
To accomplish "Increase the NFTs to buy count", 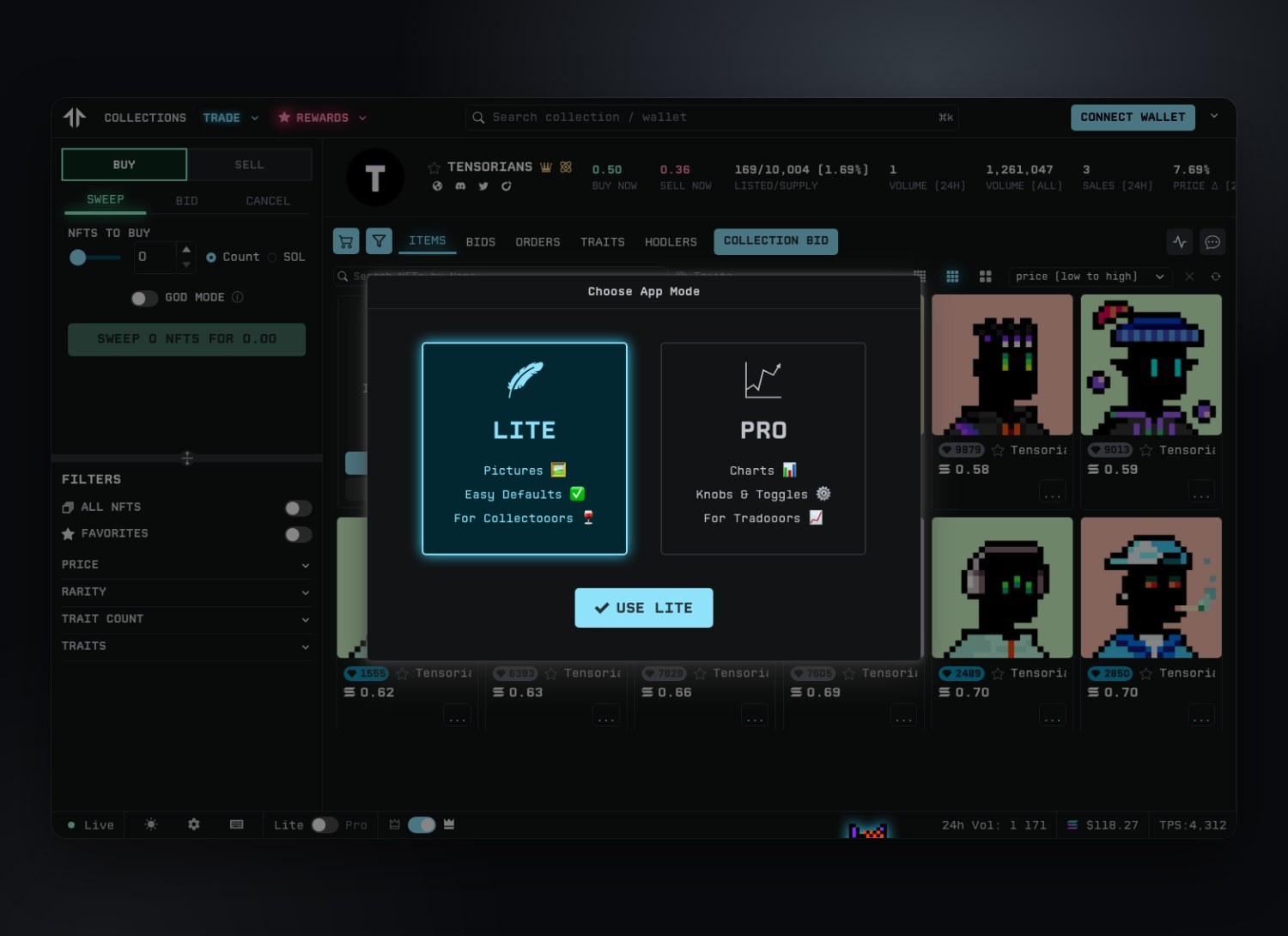I will coord(186,250).
